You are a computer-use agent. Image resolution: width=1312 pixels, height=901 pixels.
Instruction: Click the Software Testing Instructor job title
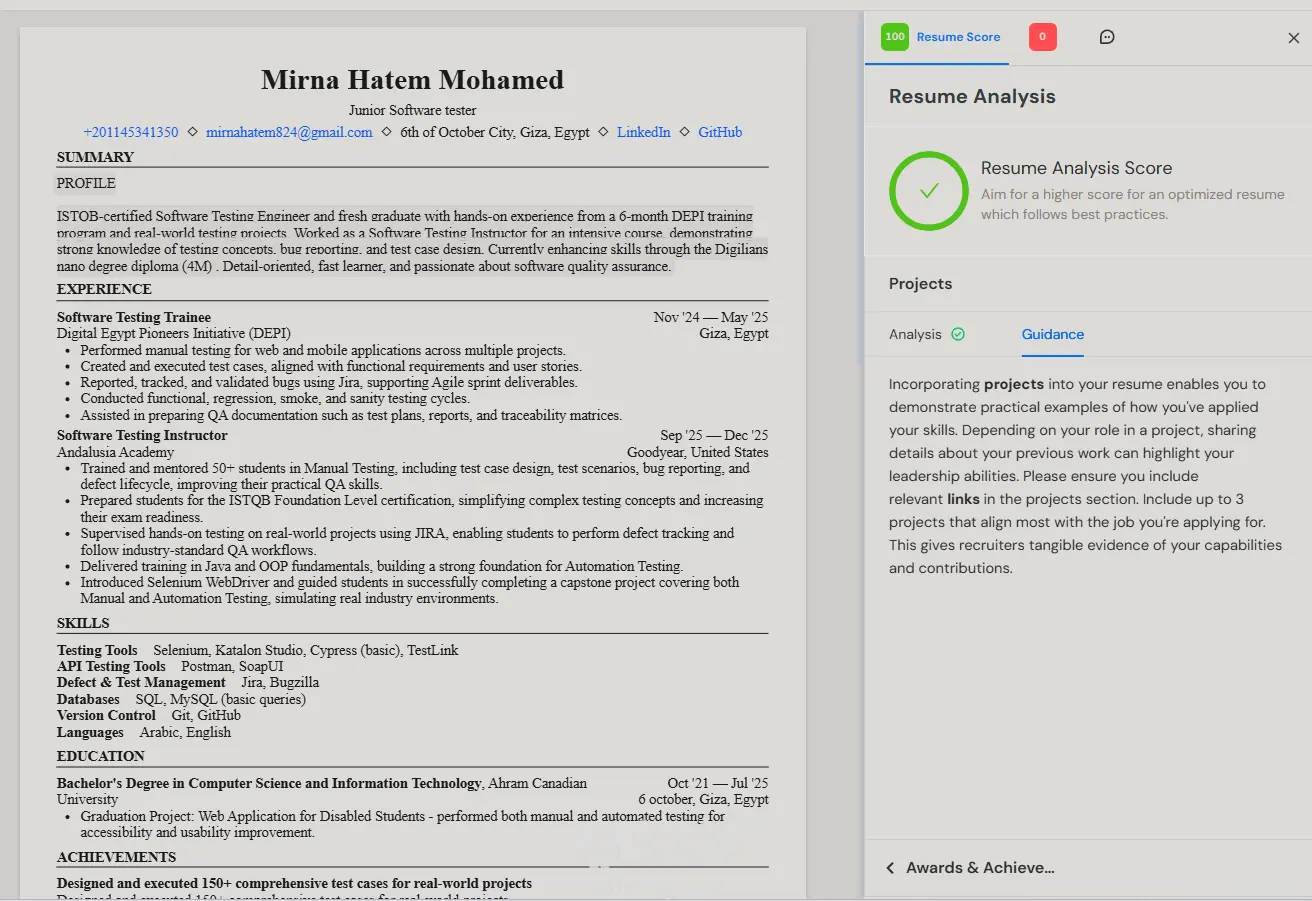point(142,435)
